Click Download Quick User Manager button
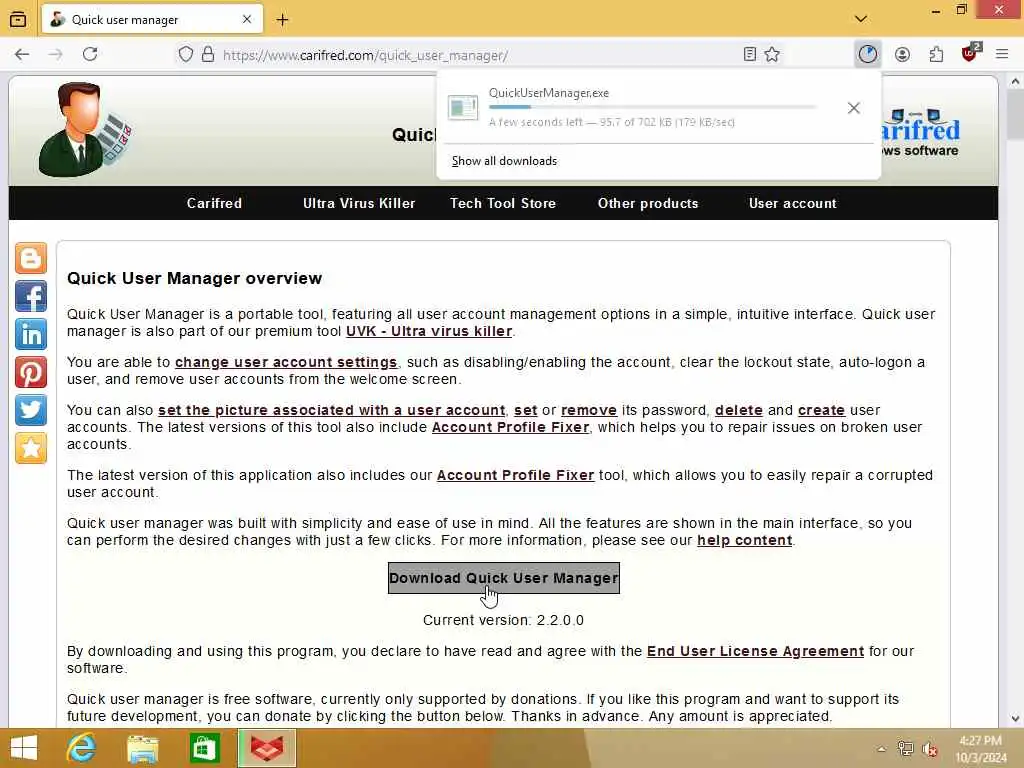 [x=504, y=578]
